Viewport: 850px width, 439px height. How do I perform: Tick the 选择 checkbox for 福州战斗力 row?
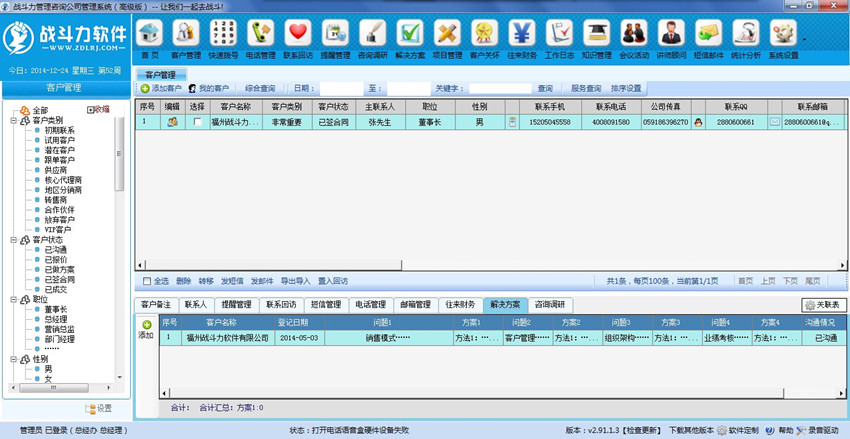(x=198, y=122)
